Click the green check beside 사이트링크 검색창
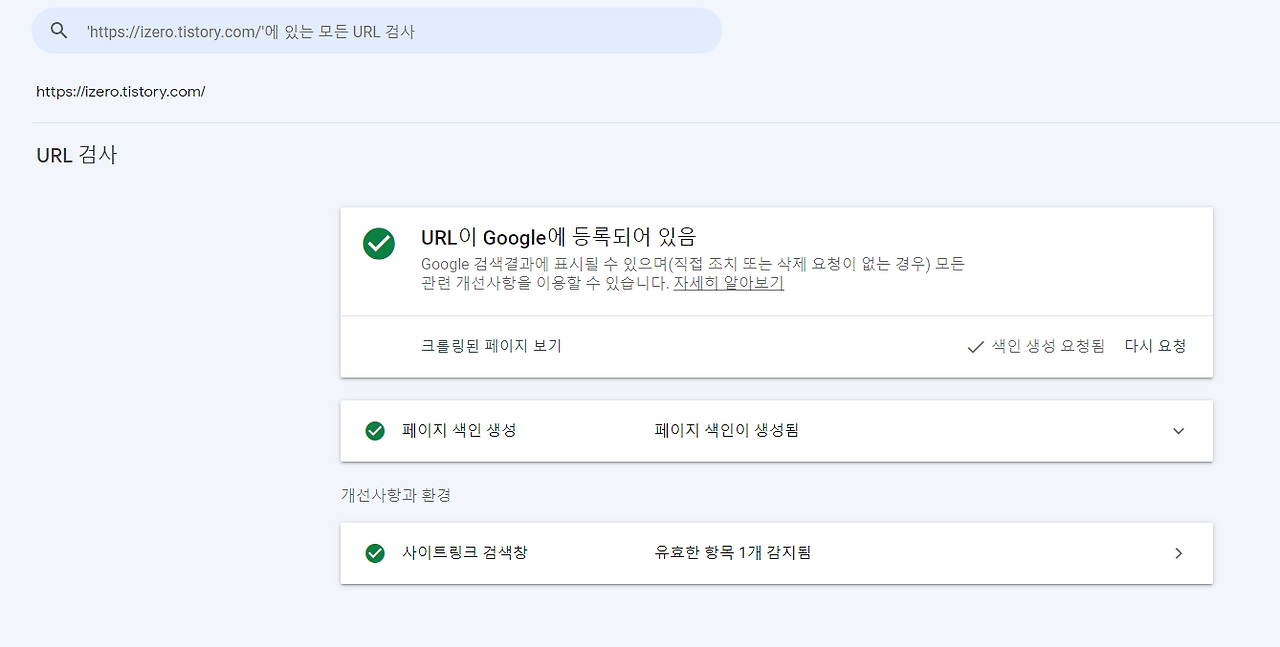Image resolution: width=1280 pixels, height=647 pixels. pos(375,553)
